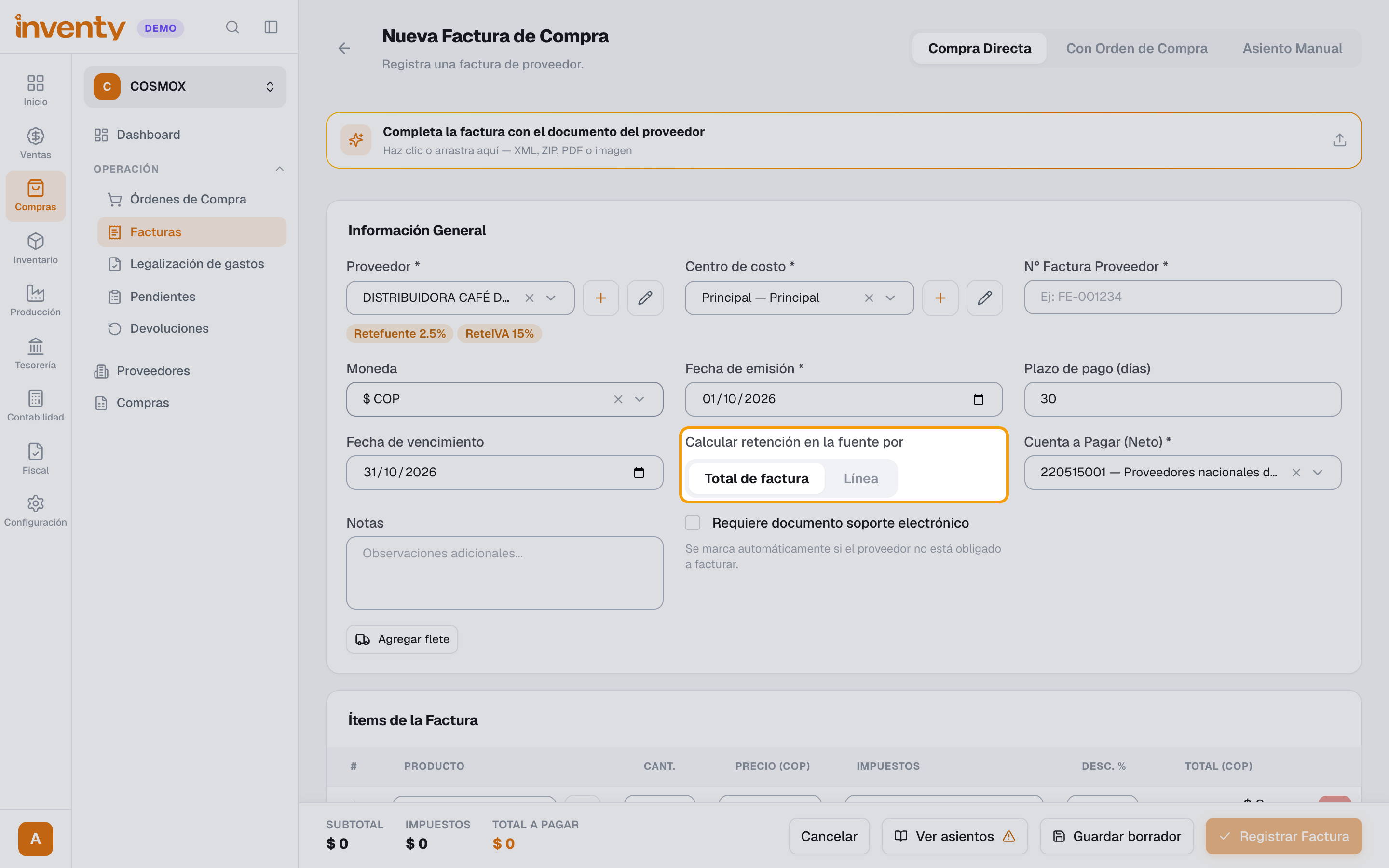Open the Tesorería module
The height and width of the screenshot is (868, 1389).
pos(36,353)
